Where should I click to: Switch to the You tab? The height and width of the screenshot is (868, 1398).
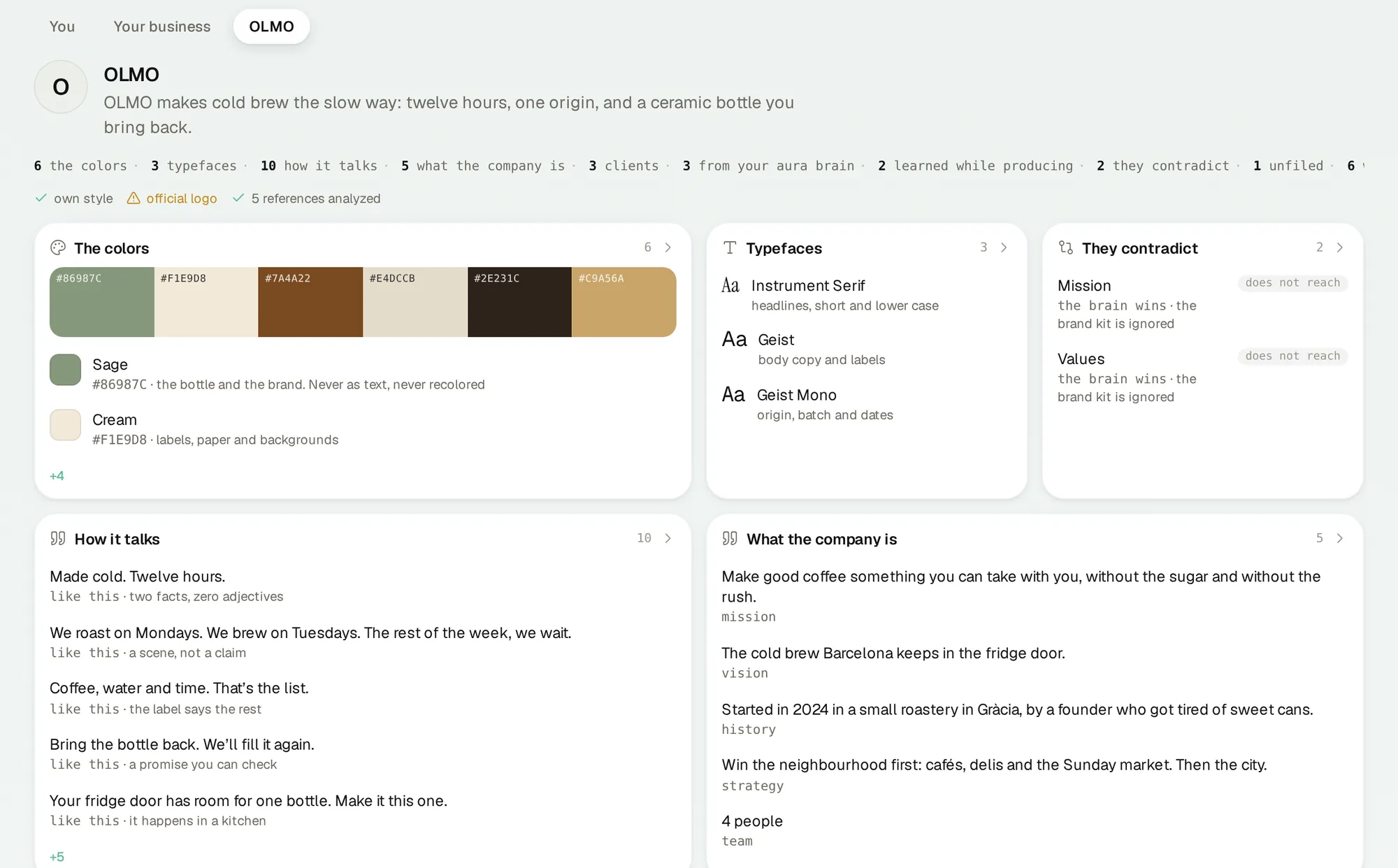point(62,27)
